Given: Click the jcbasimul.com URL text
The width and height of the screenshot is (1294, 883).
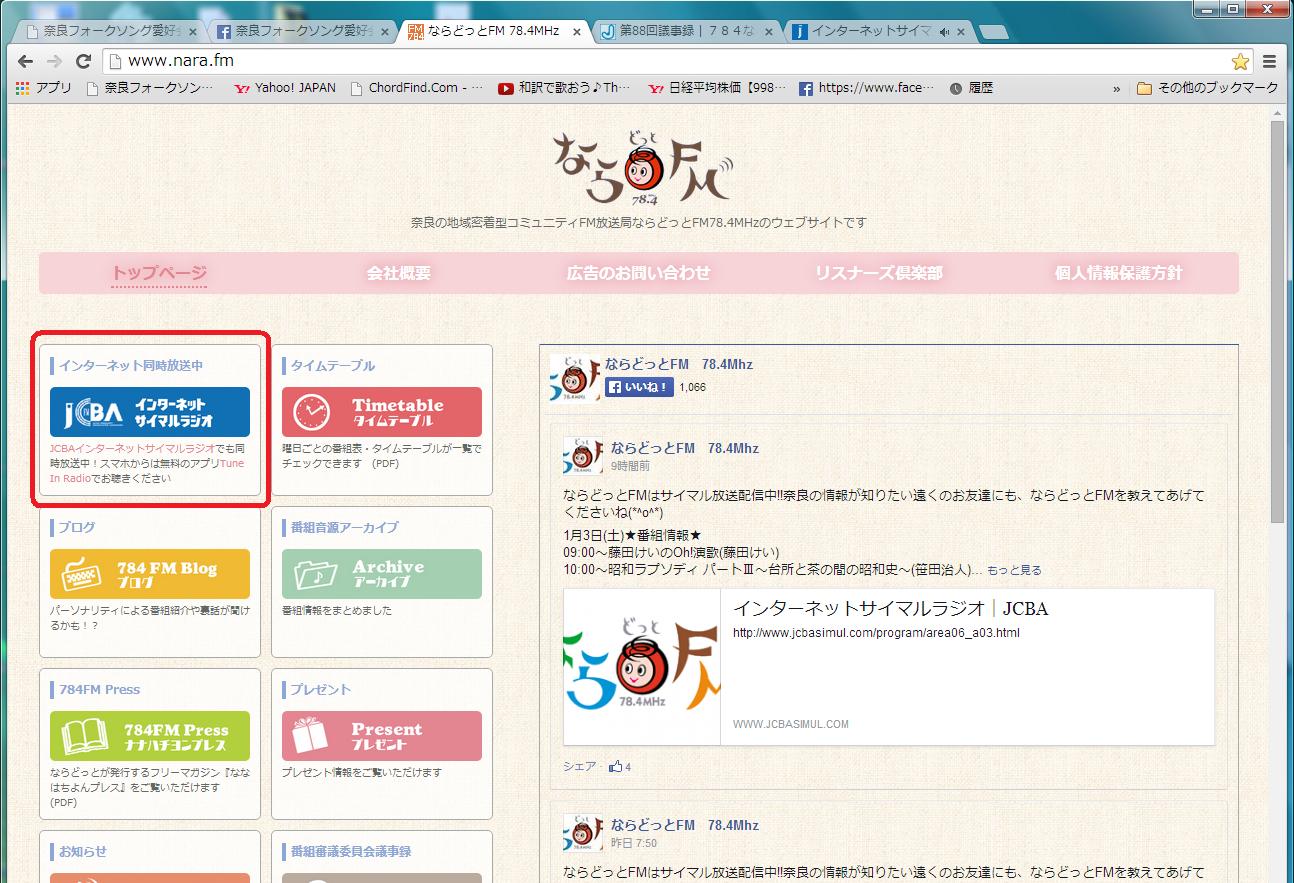Looking at the screenshot, I should 876,633.
